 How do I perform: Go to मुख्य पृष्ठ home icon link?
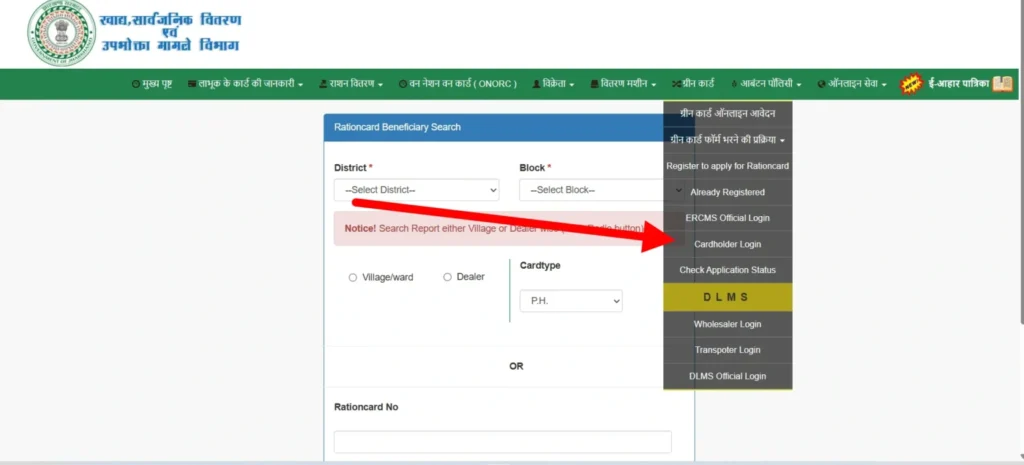(x=152, y=84)
